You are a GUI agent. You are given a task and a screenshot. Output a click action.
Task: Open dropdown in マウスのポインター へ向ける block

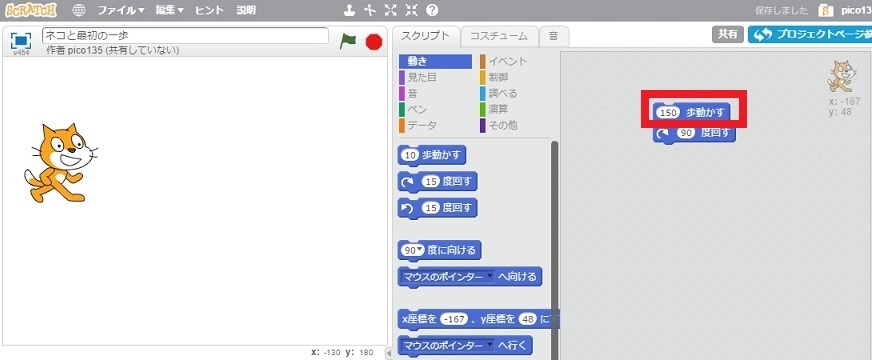489,277
